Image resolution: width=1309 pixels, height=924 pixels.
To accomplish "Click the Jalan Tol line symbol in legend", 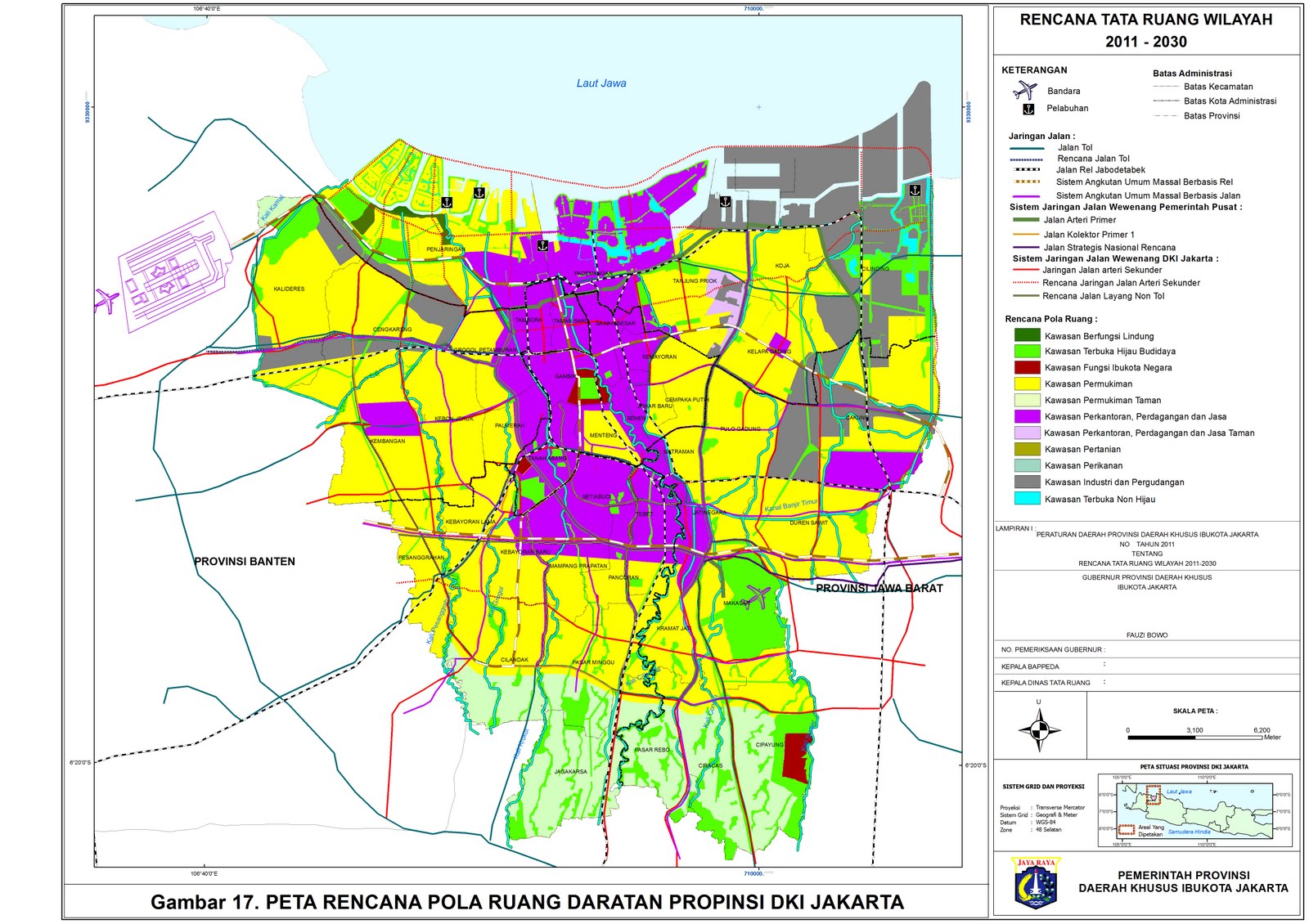I will point(1026,148).
